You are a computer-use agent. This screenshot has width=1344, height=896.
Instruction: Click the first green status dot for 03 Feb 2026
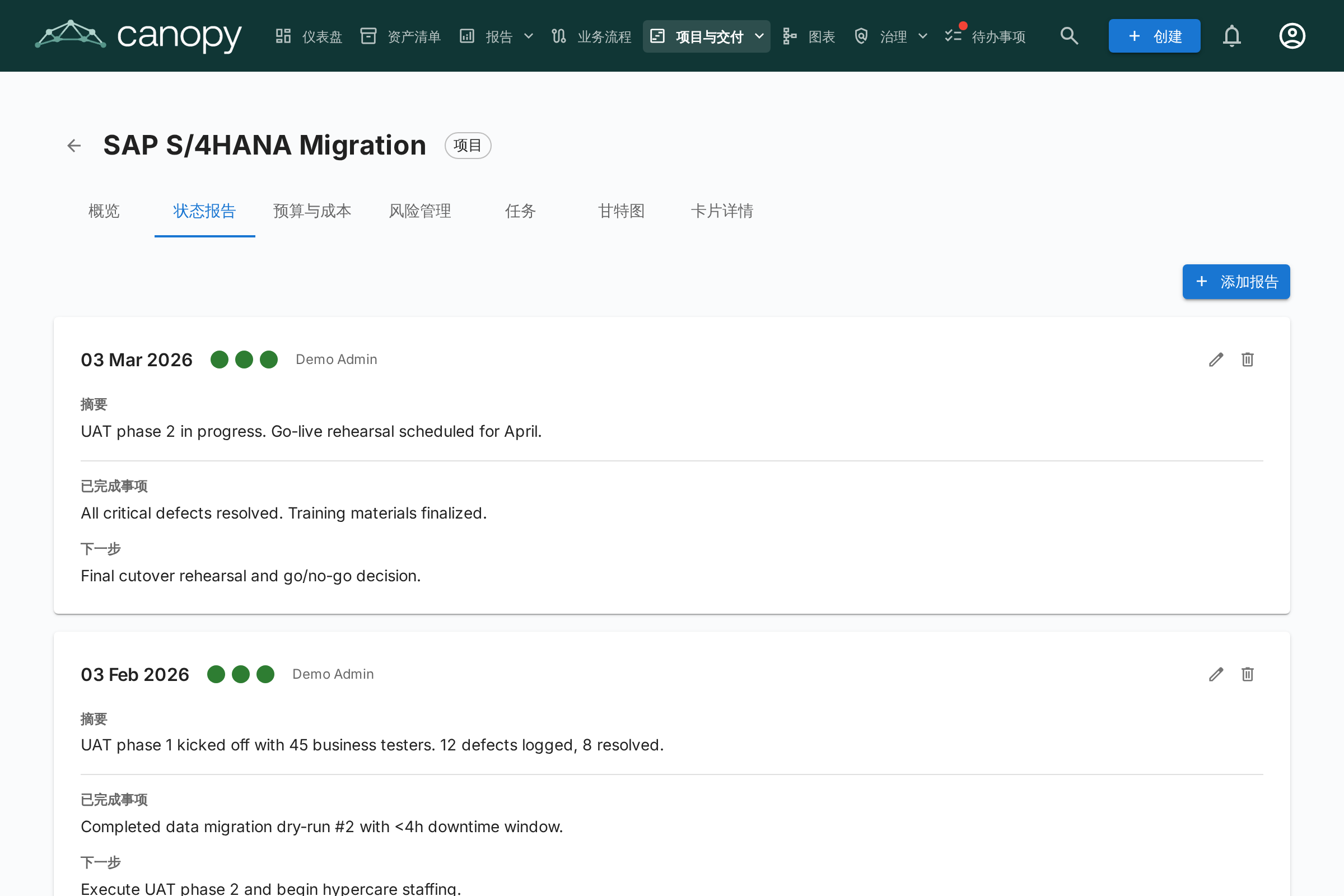[216, 674]
